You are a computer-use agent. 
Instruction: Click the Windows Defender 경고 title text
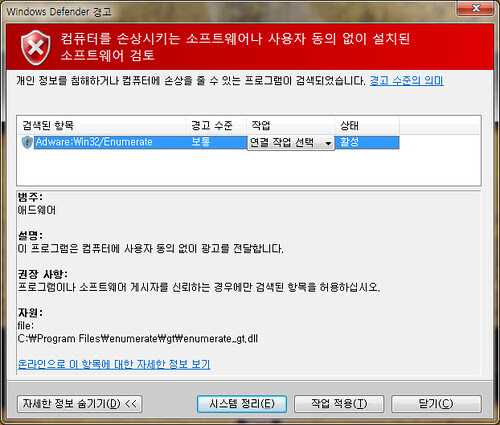tap(59, 12)
